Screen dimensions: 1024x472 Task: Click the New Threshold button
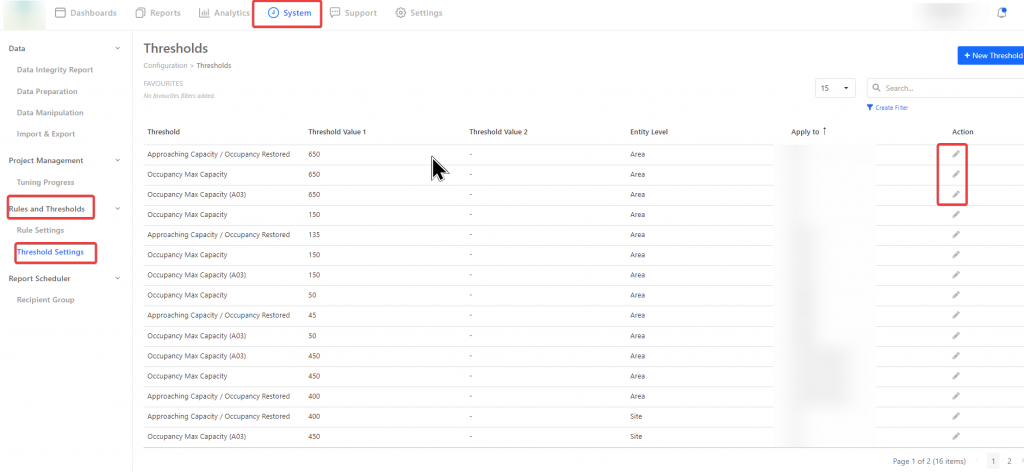click(991, 56)
